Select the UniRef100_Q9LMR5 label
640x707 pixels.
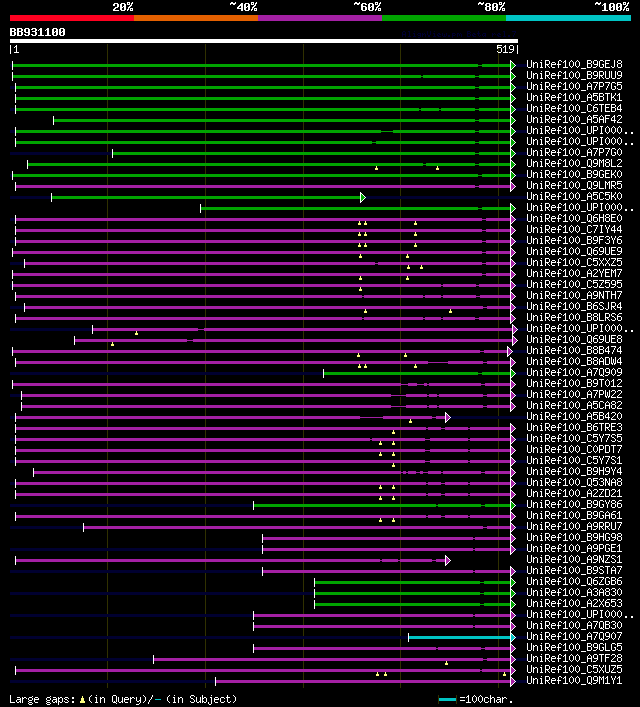[574, 185]
